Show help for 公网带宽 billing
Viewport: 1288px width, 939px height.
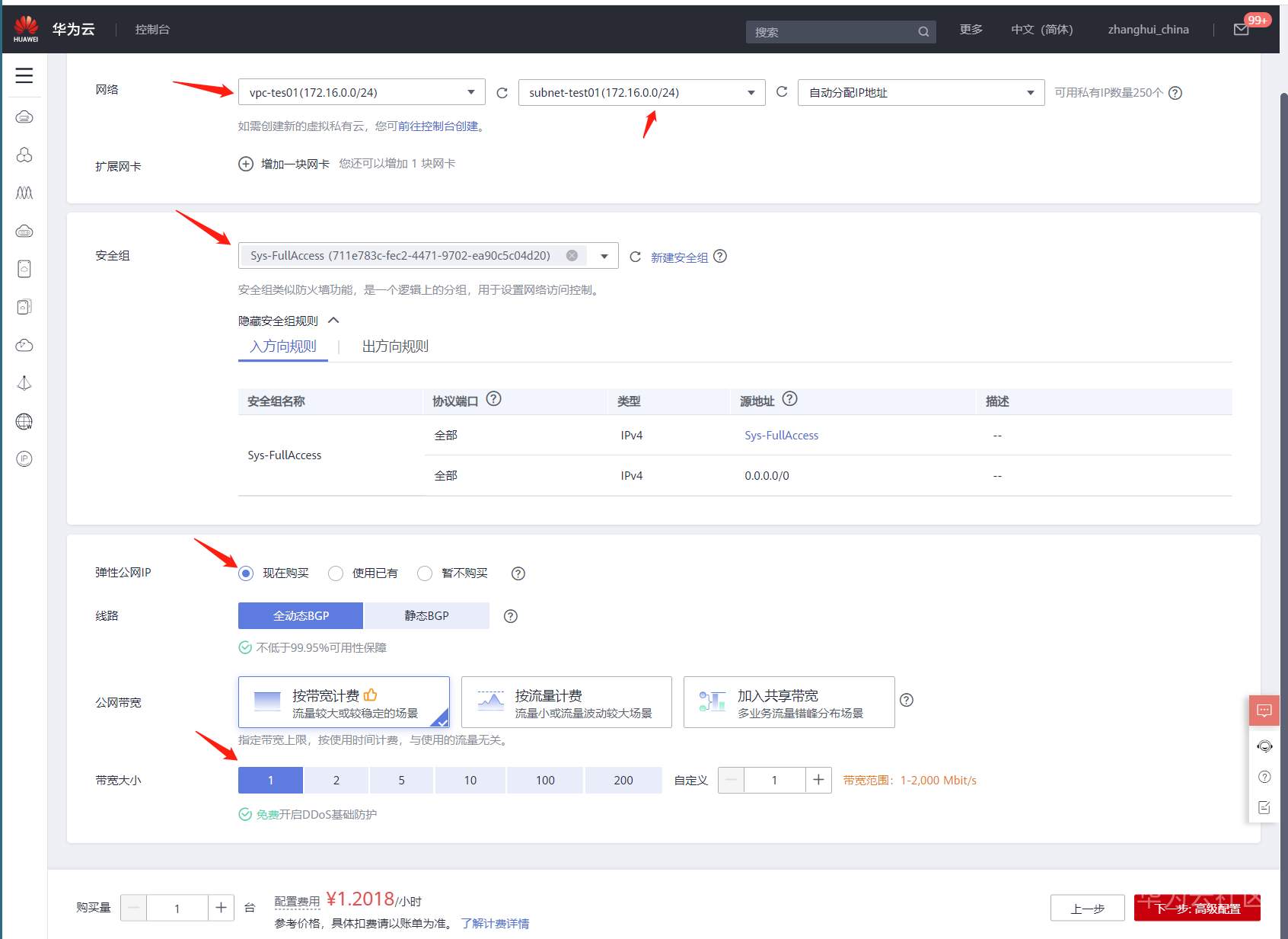[x=907, y=700]
